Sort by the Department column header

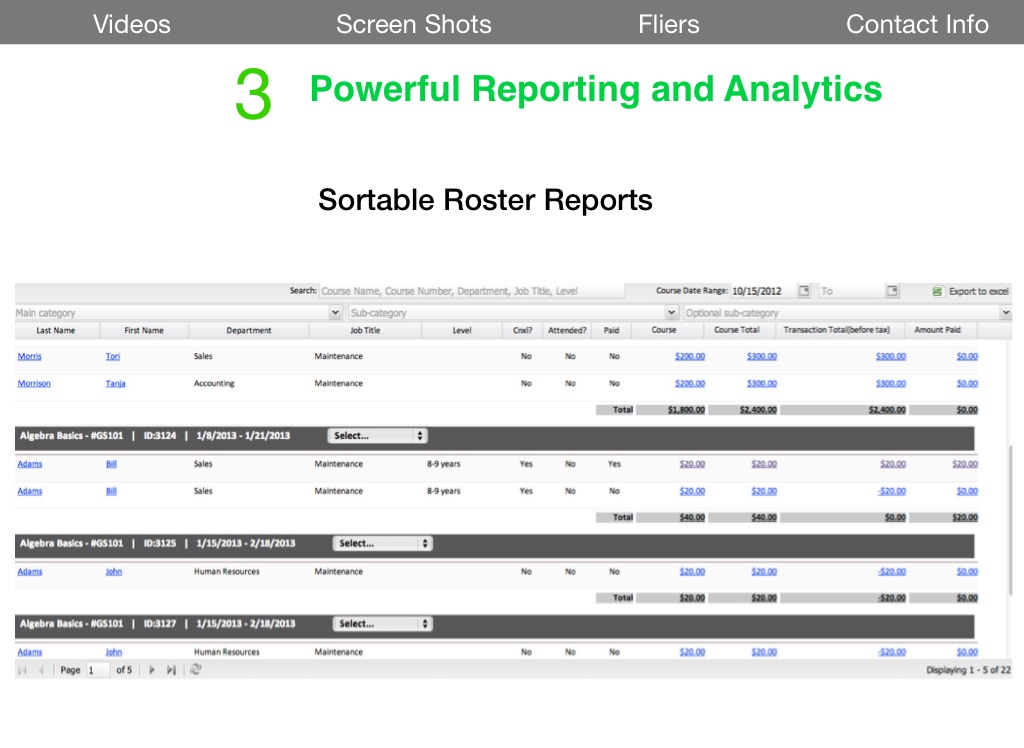pyautogui.click(x=248, y=330)
